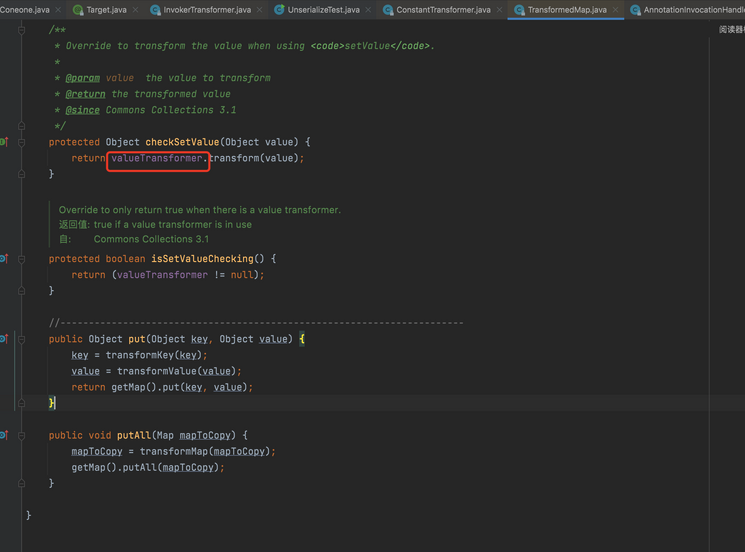Click the checkSetValue method name
745x552 pixels.
pyautogui.click(x=182, y=142)
